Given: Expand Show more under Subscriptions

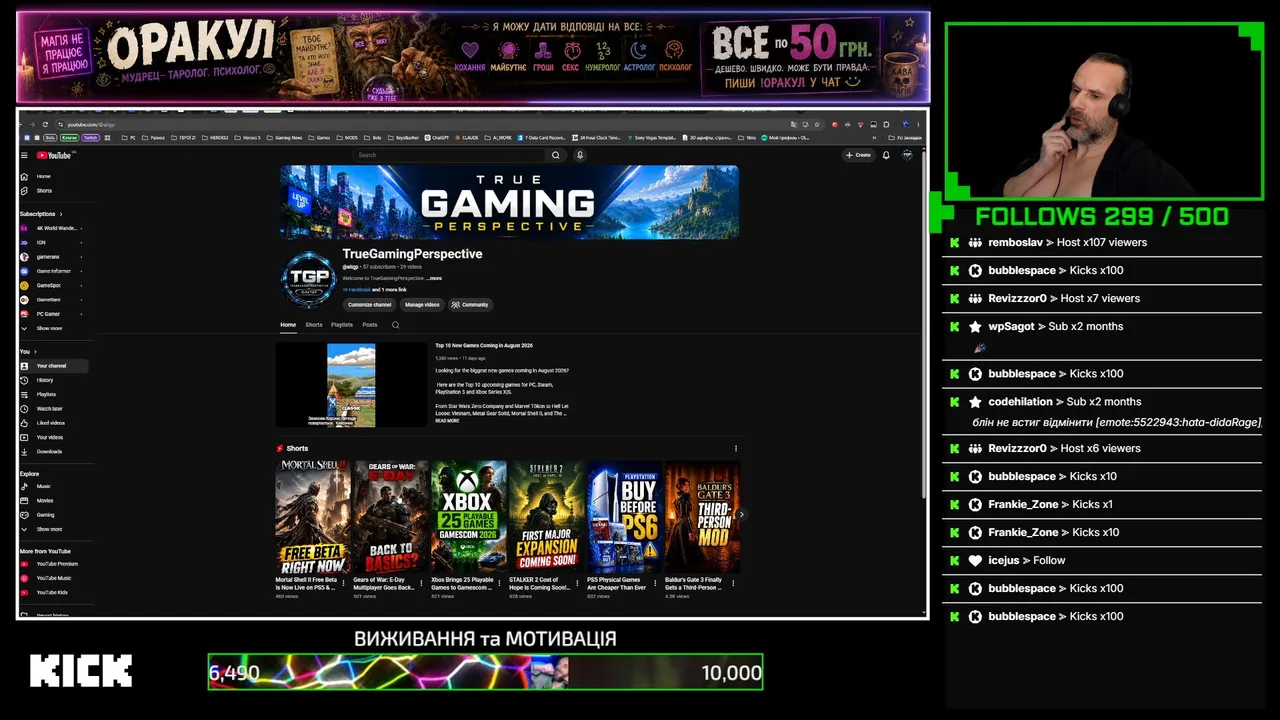Looking at the screenshot, I should click(x=52, y=328).
